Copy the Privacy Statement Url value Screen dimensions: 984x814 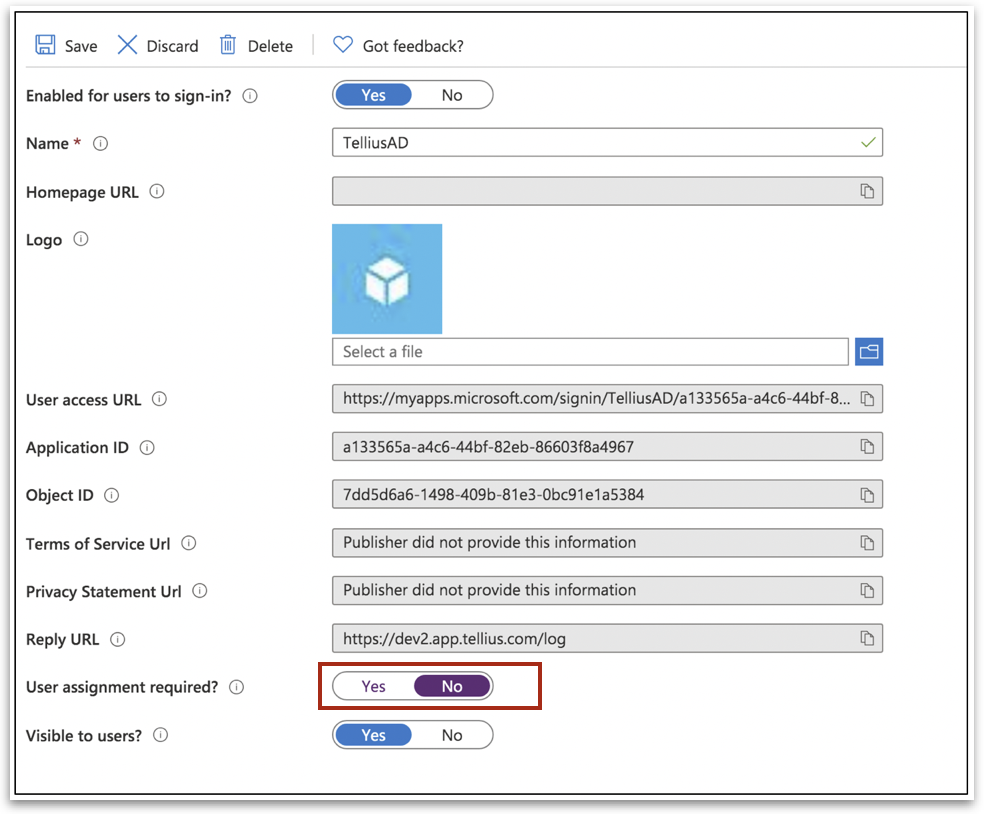tap(867, 591)
